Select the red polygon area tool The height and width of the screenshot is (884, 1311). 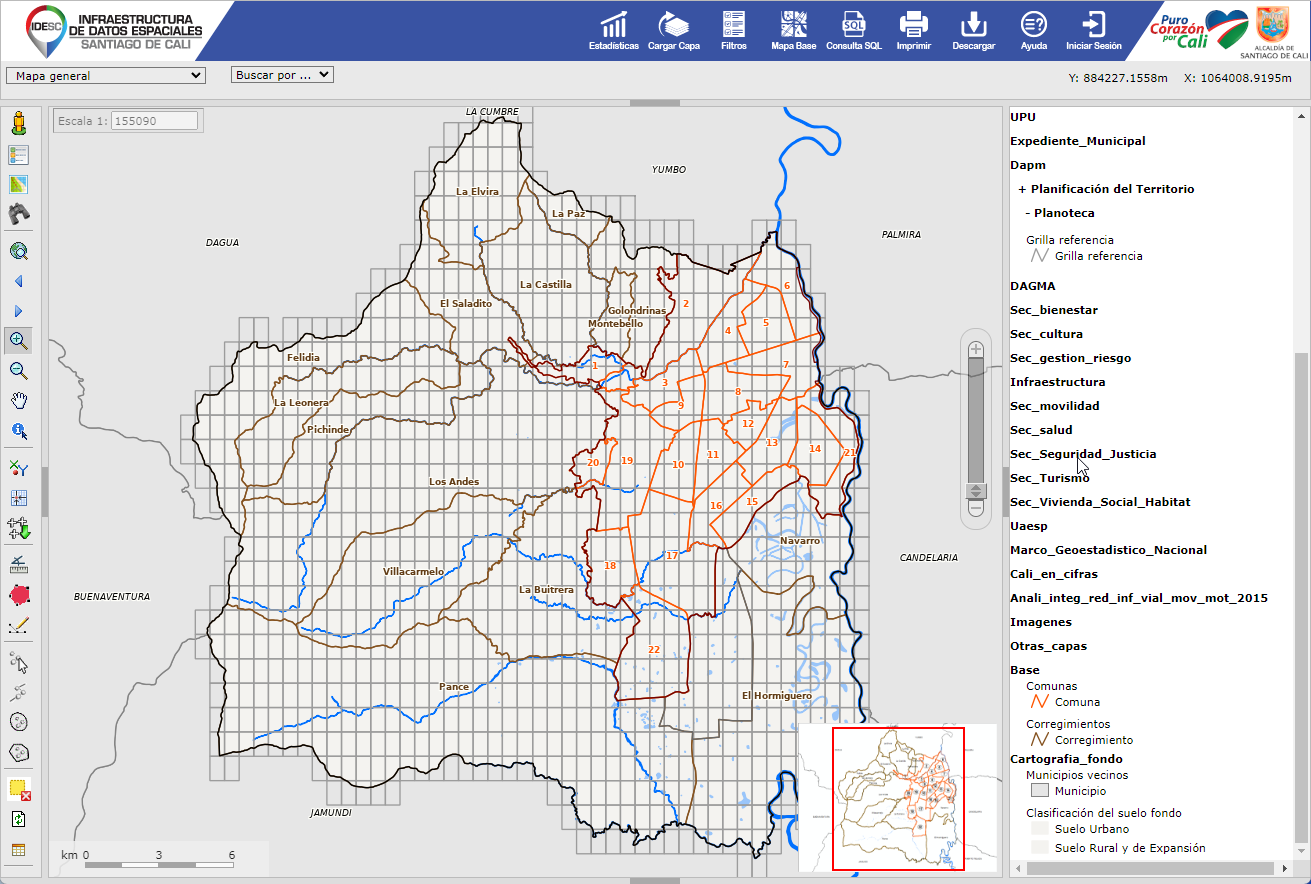pyautogui.click(x=18, y=596)
